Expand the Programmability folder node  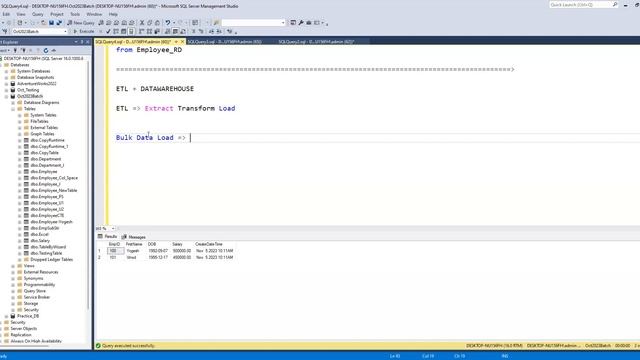tap(13, 284)
